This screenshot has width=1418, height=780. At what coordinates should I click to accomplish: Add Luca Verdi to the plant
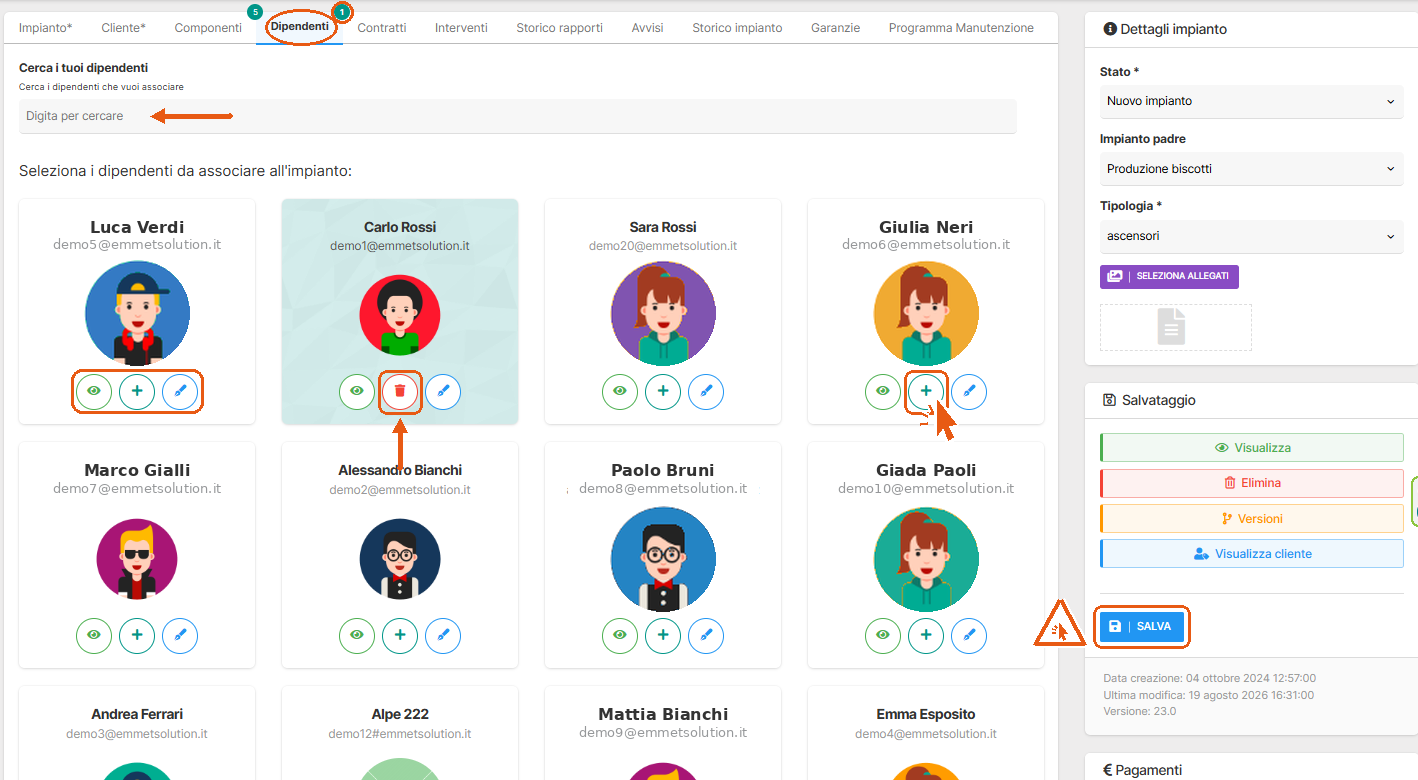pos(137,391)
